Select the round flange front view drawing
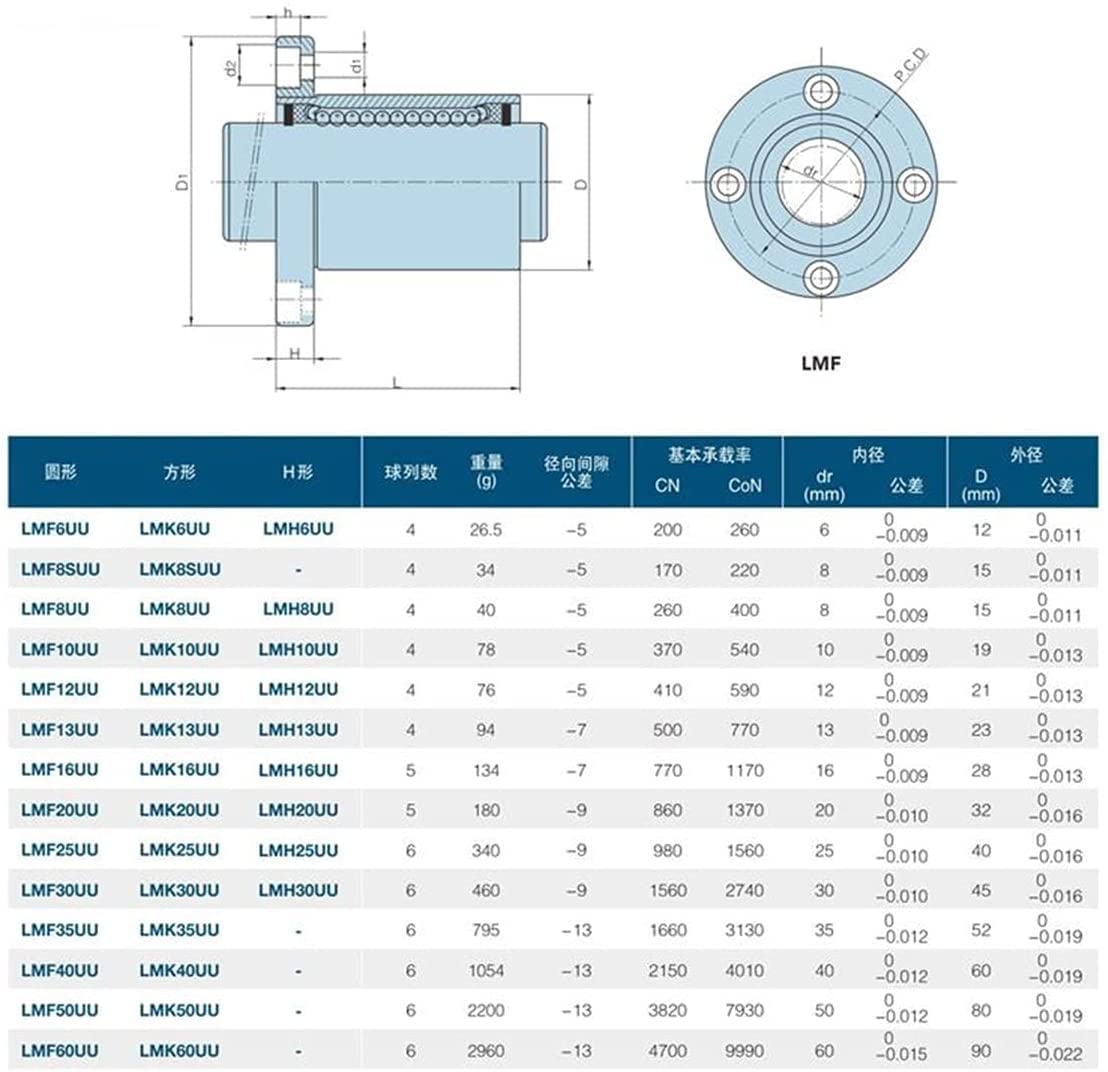The height and width of the screenshot is (1072, 1108). tap(821, 184)
